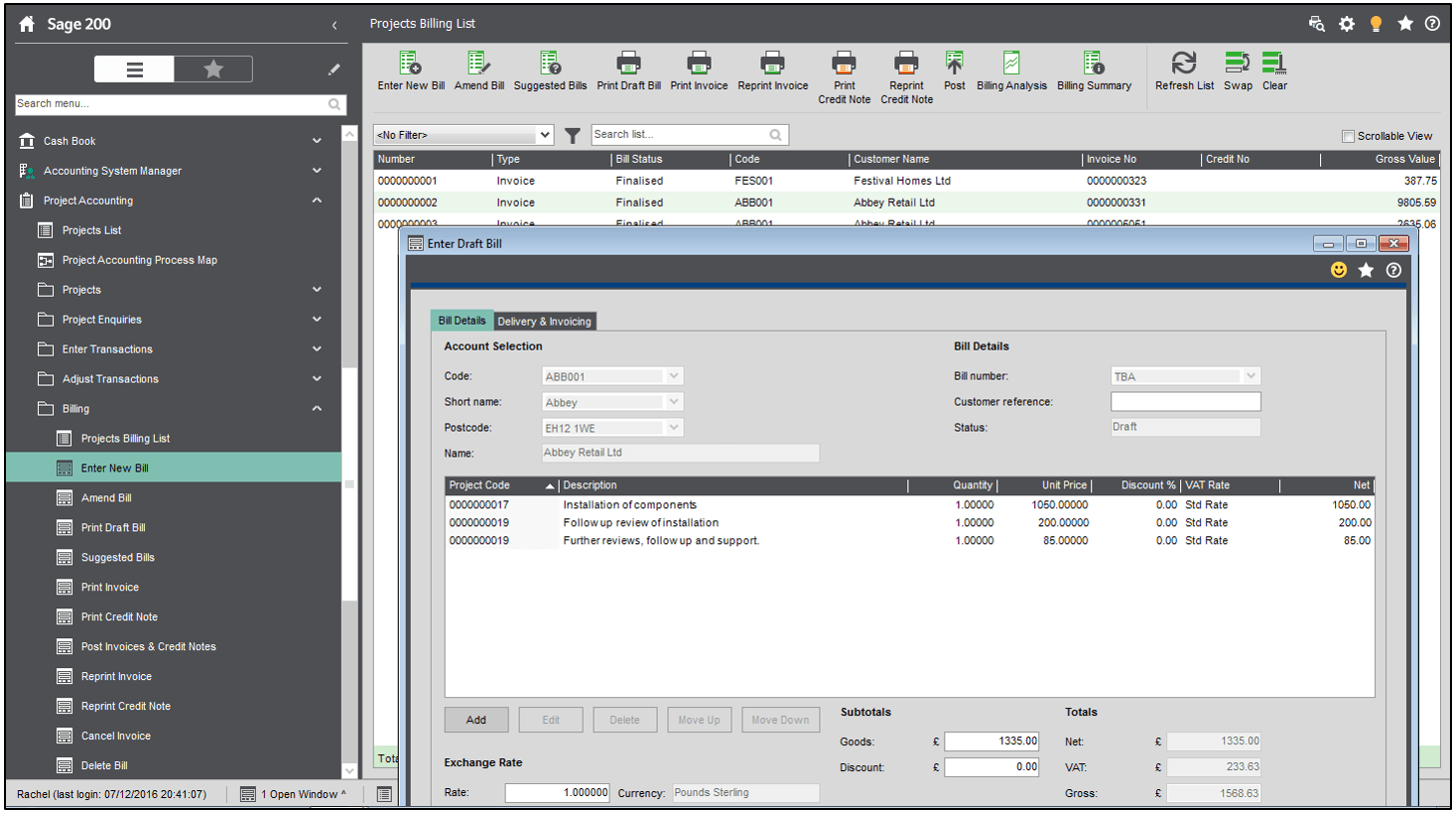Viewport: 1456px width, 813px height.
Task: Collapse the navigation sidebar arrow
Action: (335, 25)
